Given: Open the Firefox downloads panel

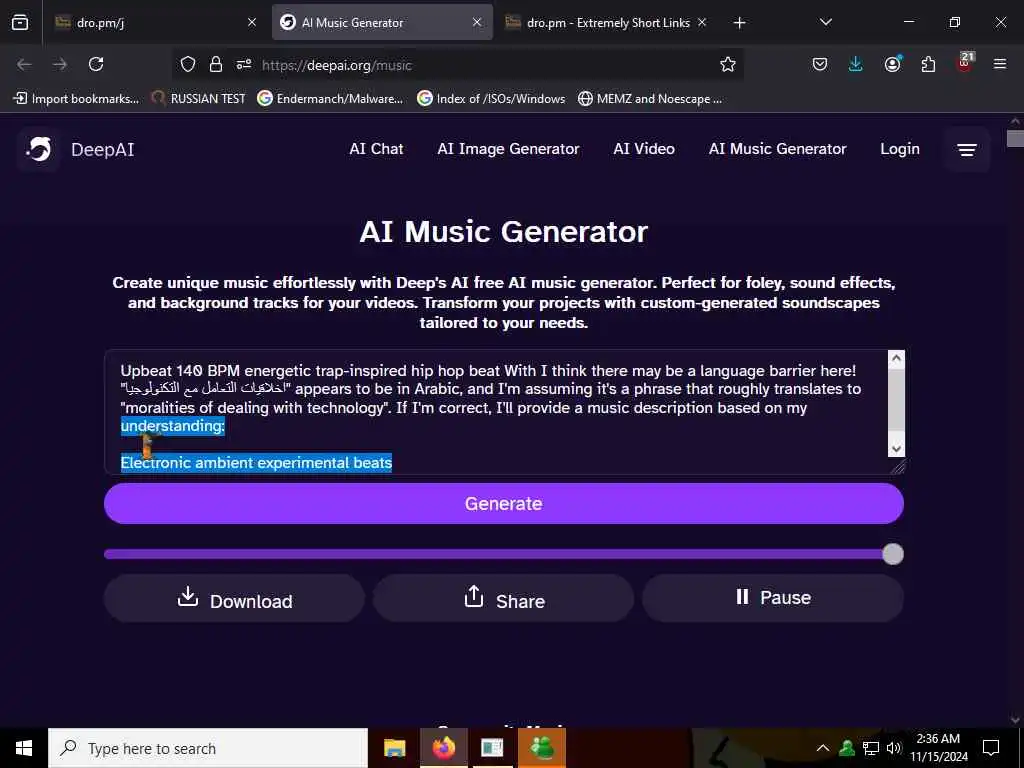Looking at the screenshot, I should click(856, 64).
